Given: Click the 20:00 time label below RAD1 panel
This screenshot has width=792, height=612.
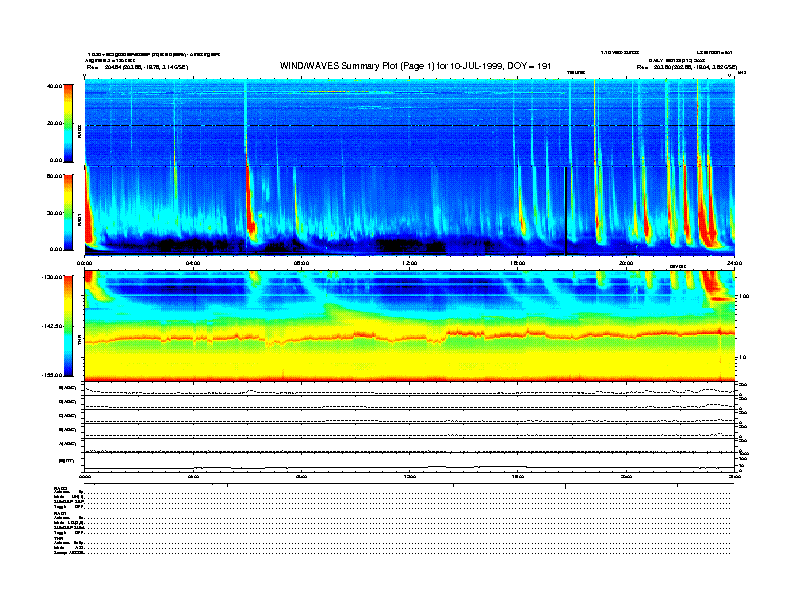Looking at the screenshot, I should (625, 263).
